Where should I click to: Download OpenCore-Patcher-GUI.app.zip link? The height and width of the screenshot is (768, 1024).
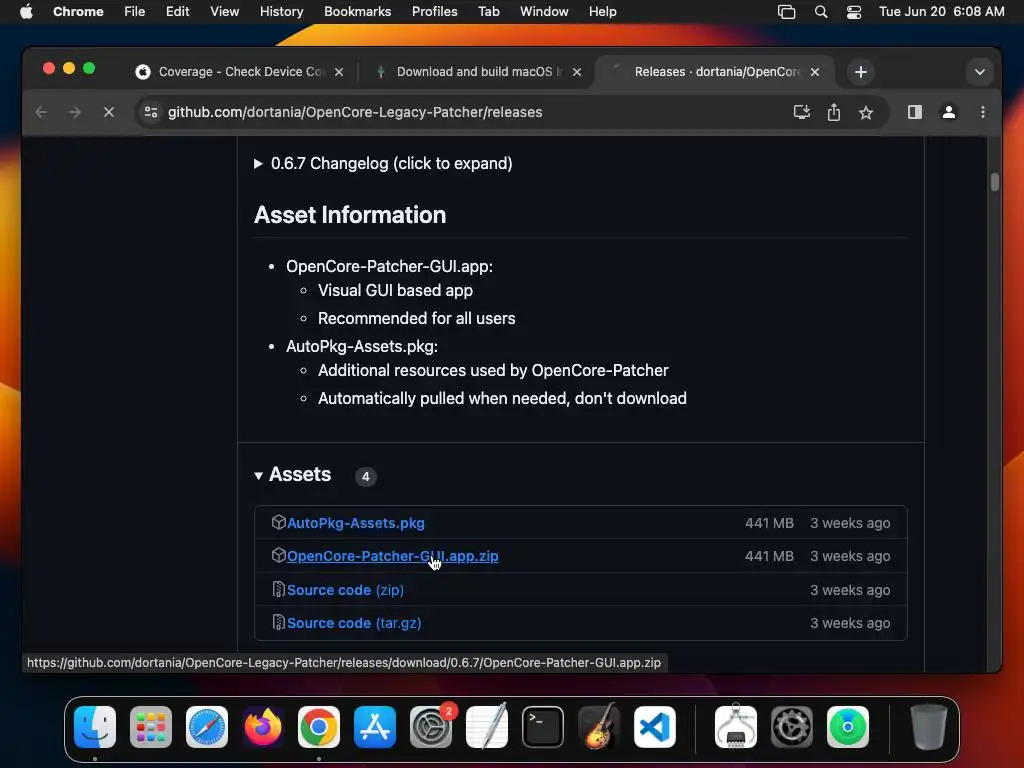pos(392,556)
